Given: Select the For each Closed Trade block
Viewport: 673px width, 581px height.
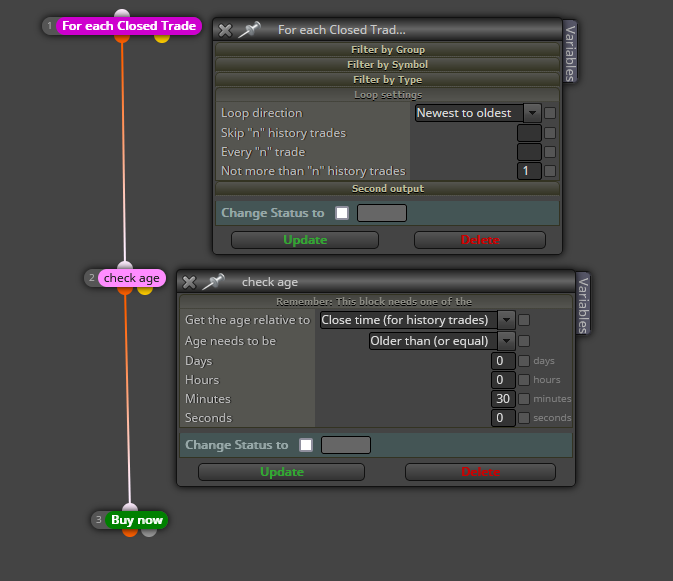Looking at the screenshot, I should [x=129, y=26].
